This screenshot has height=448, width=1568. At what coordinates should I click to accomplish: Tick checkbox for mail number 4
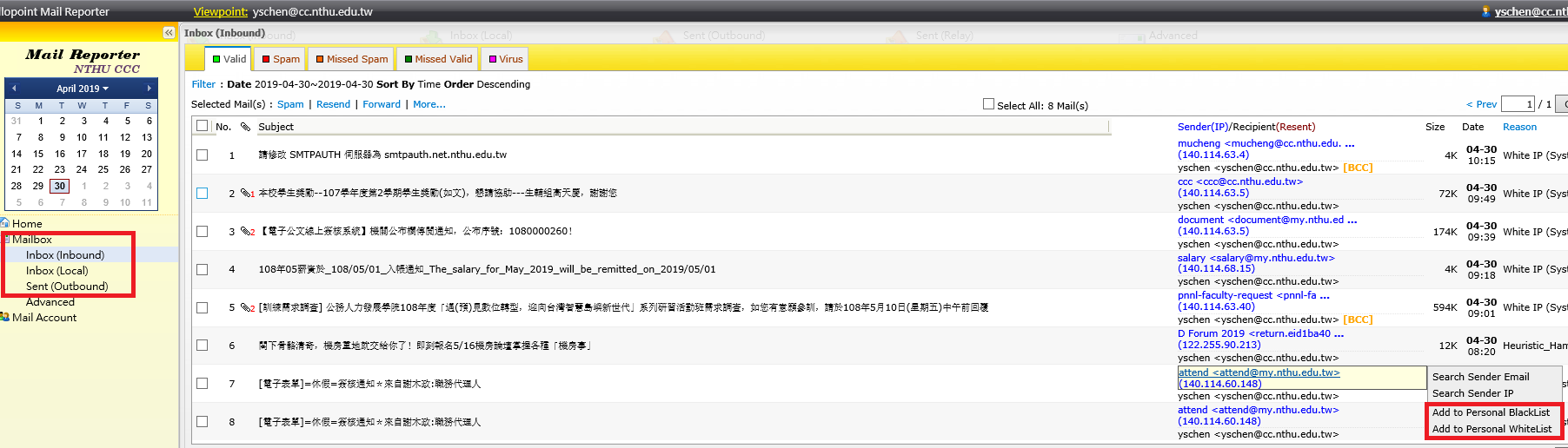coord(203,269)
